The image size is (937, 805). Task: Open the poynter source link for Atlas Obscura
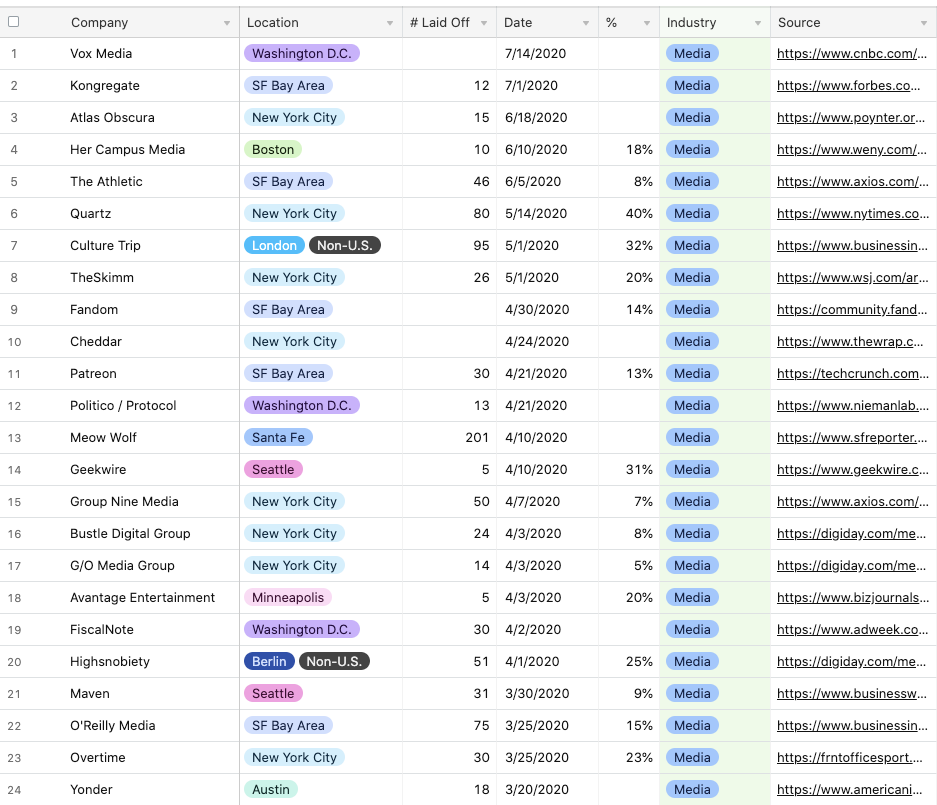click(x=851, y=118)
